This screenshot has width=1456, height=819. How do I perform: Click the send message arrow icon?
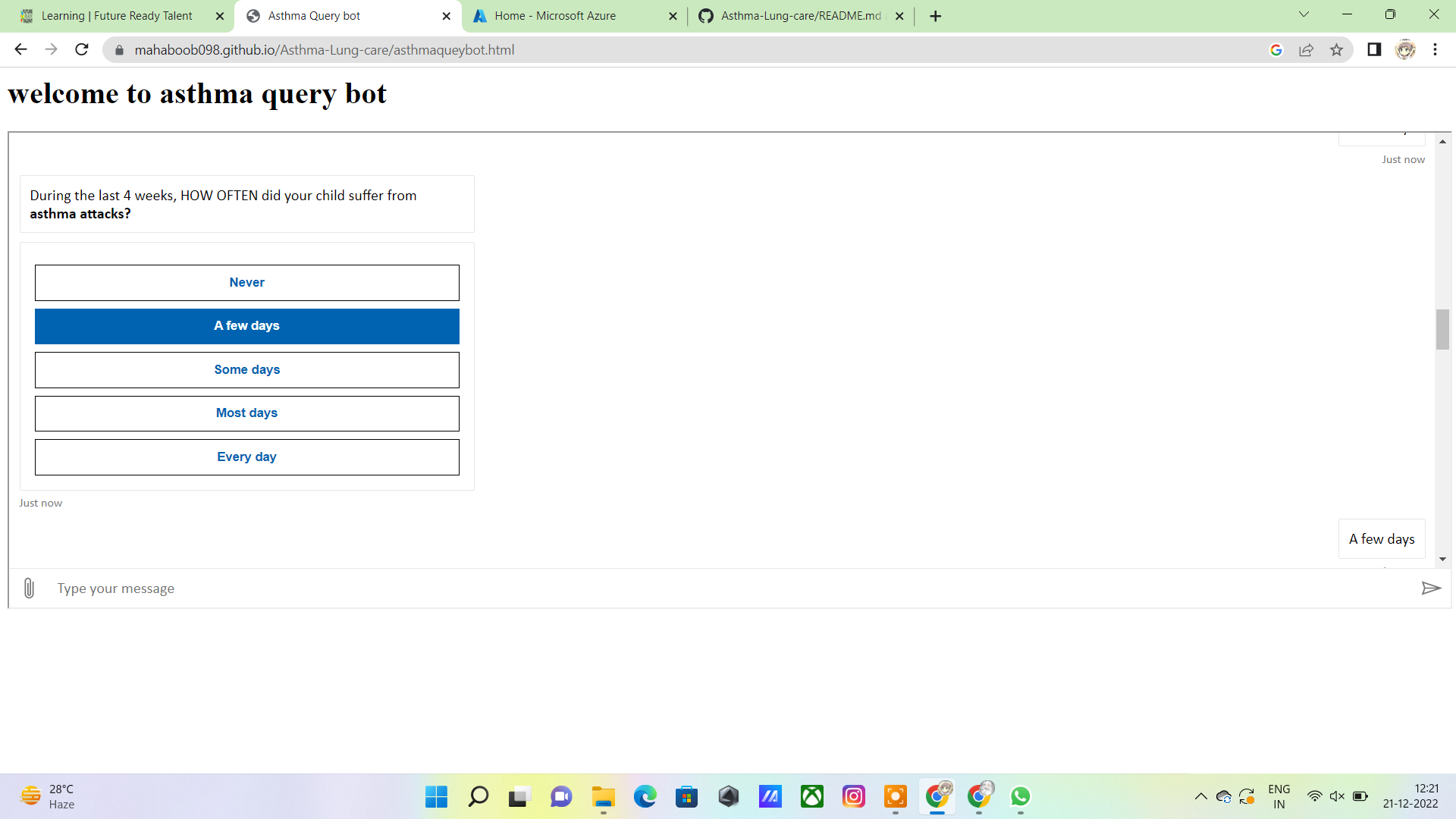pyautogui.click(x=1431, y=588)
